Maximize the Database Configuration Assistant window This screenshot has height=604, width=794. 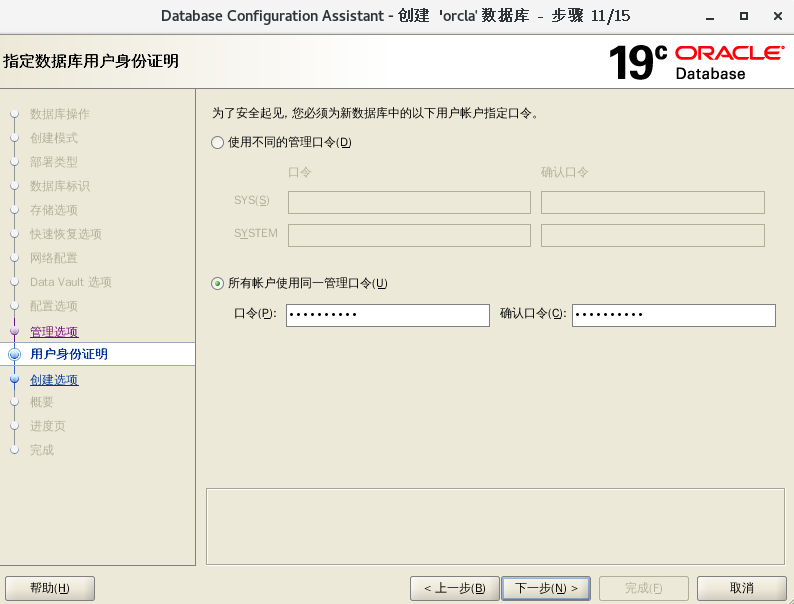(x=744, y=16)
